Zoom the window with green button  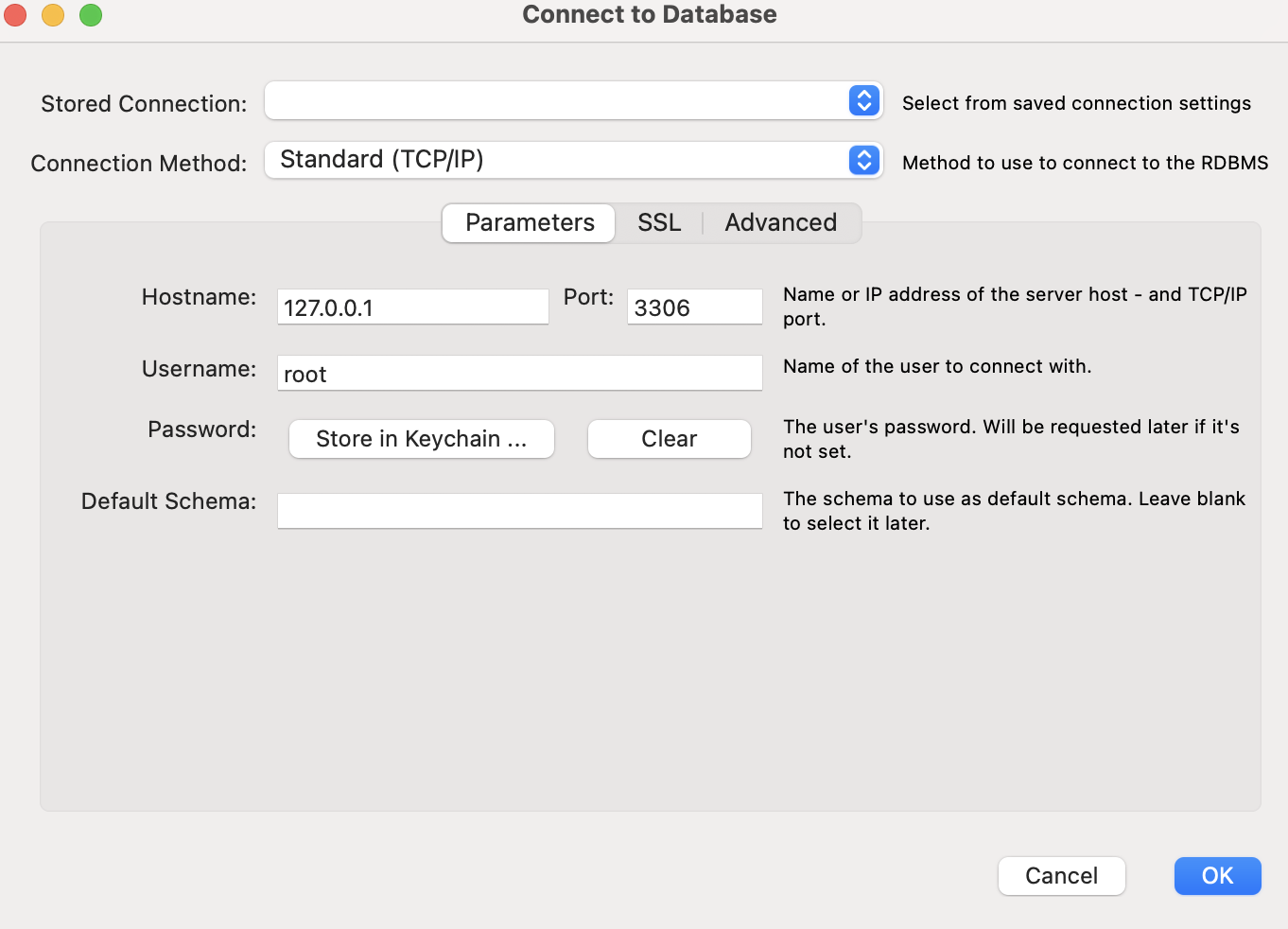click(x=91, y=15)
